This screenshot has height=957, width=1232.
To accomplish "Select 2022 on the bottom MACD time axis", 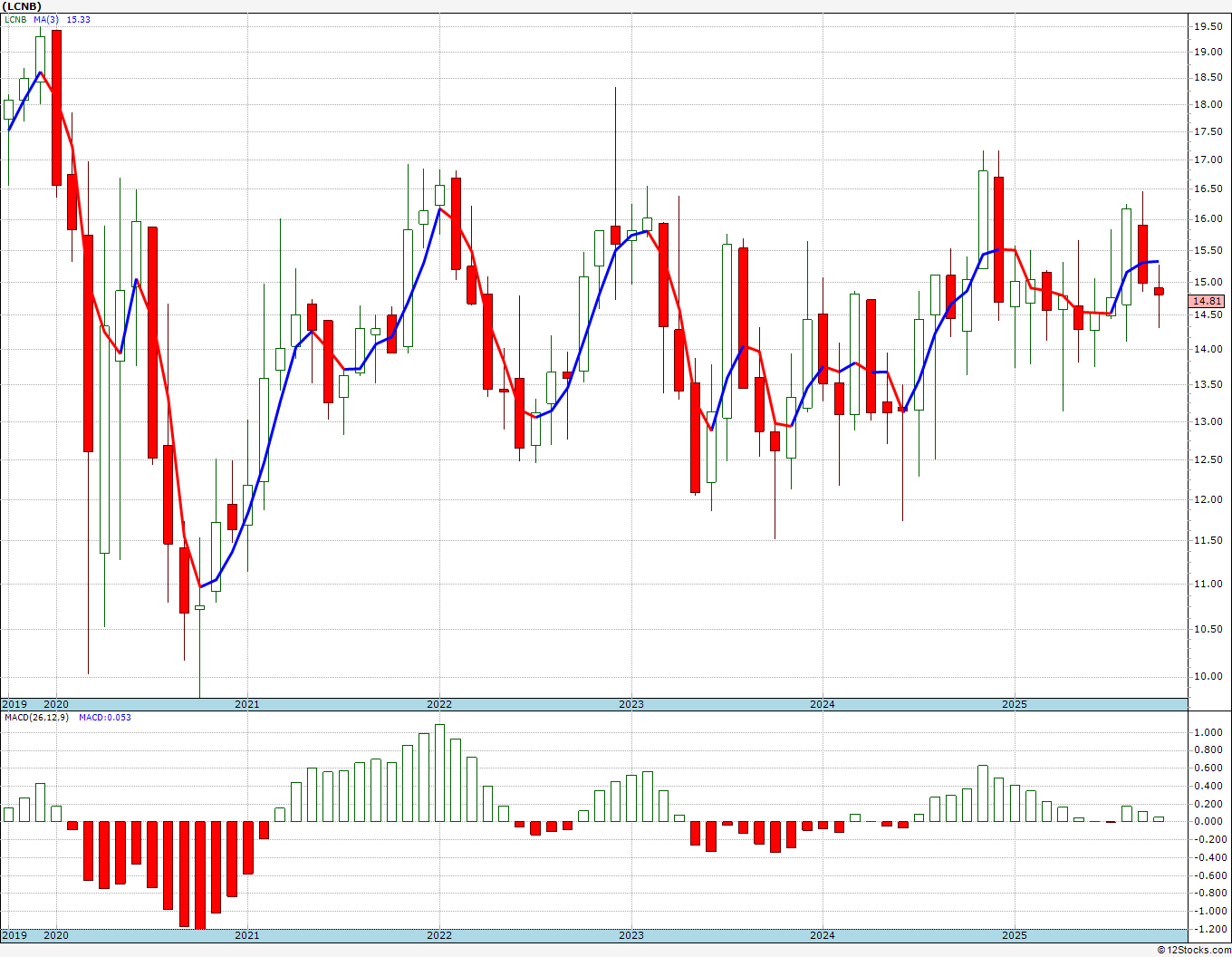I will click(439, 935).
